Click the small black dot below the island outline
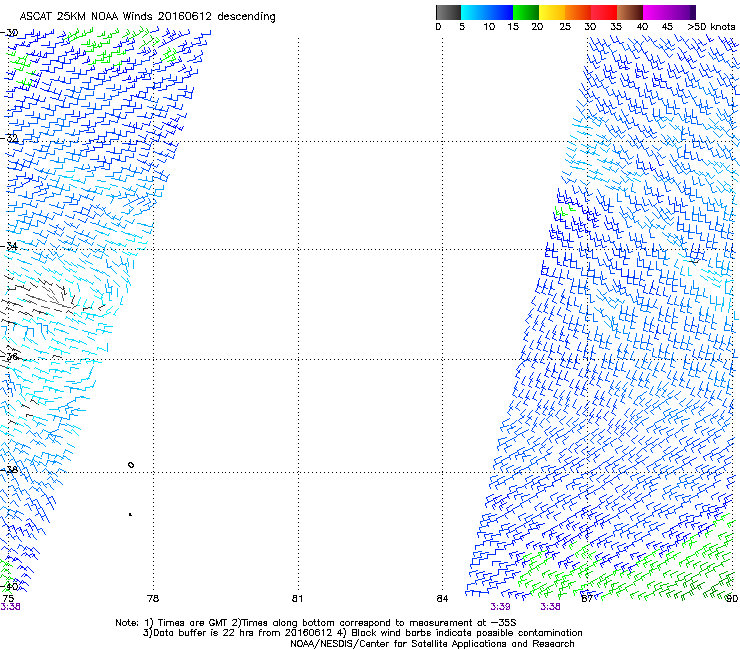Viewport: 740px width, 650px height. (x=130, y=514)
